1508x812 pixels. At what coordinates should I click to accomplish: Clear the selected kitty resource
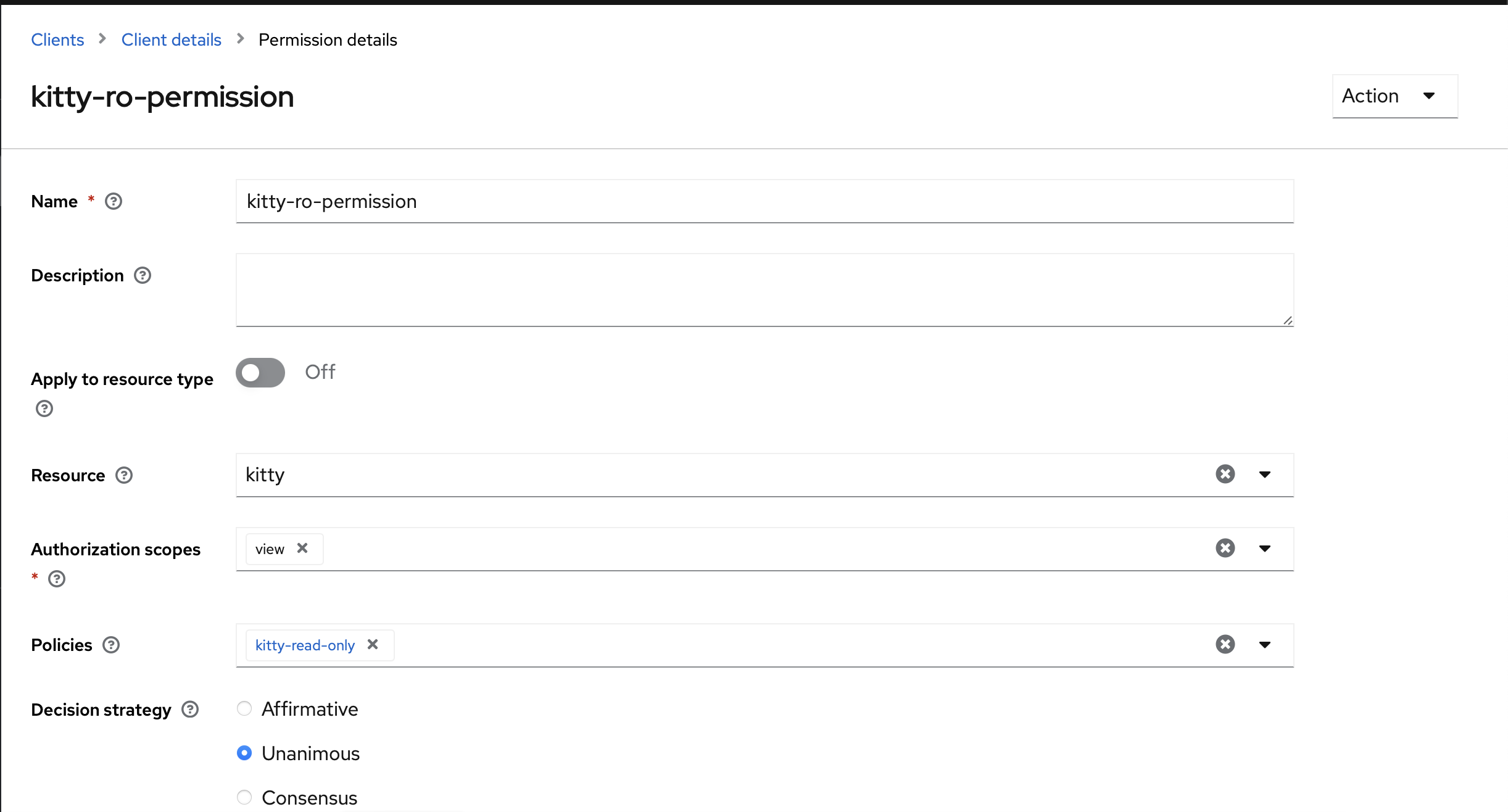[1225, 474]
